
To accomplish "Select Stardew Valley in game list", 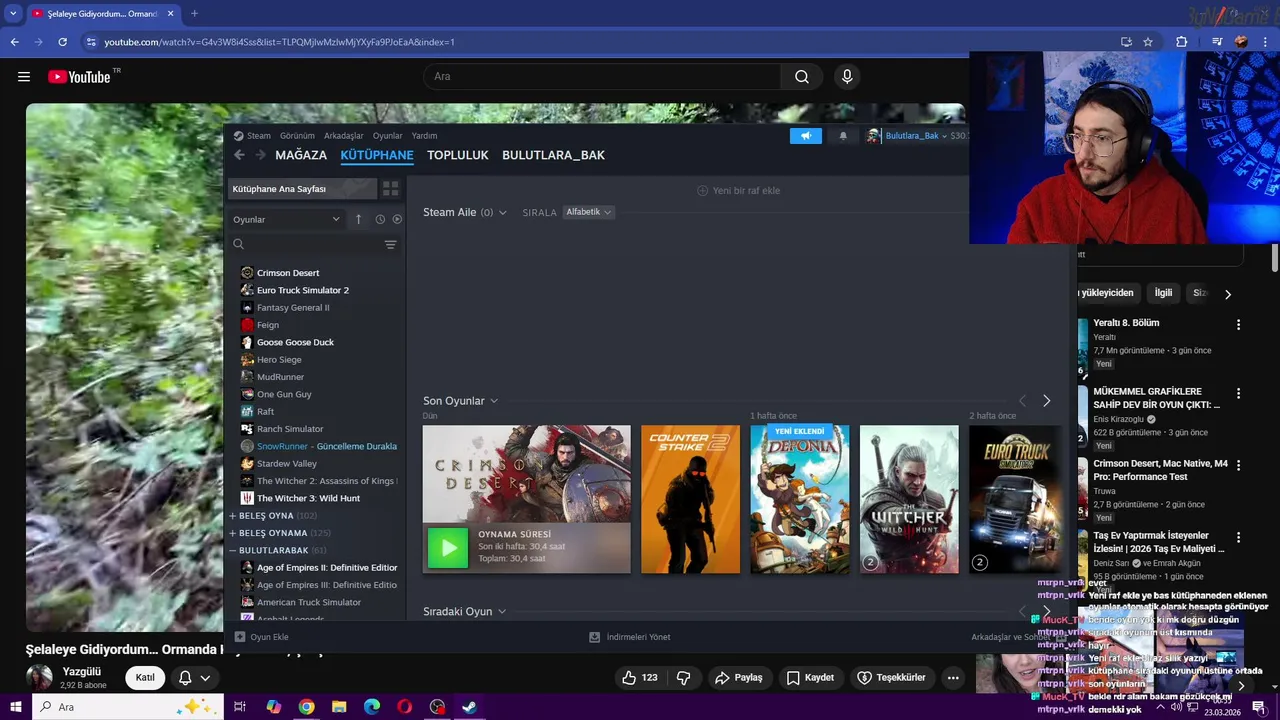I will click(286, 464).
